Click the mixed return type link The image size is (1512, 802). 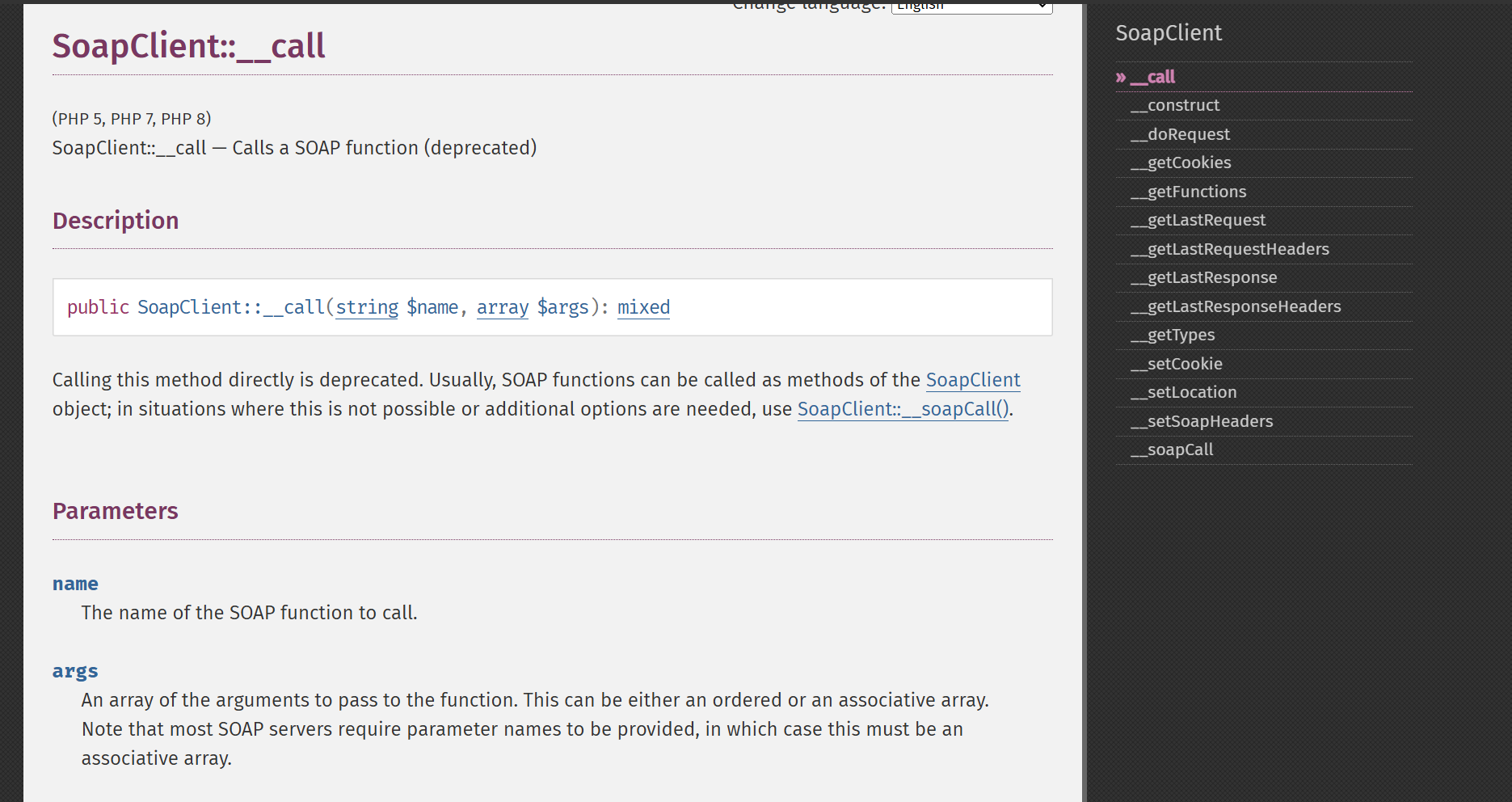(x=643, y=307)
